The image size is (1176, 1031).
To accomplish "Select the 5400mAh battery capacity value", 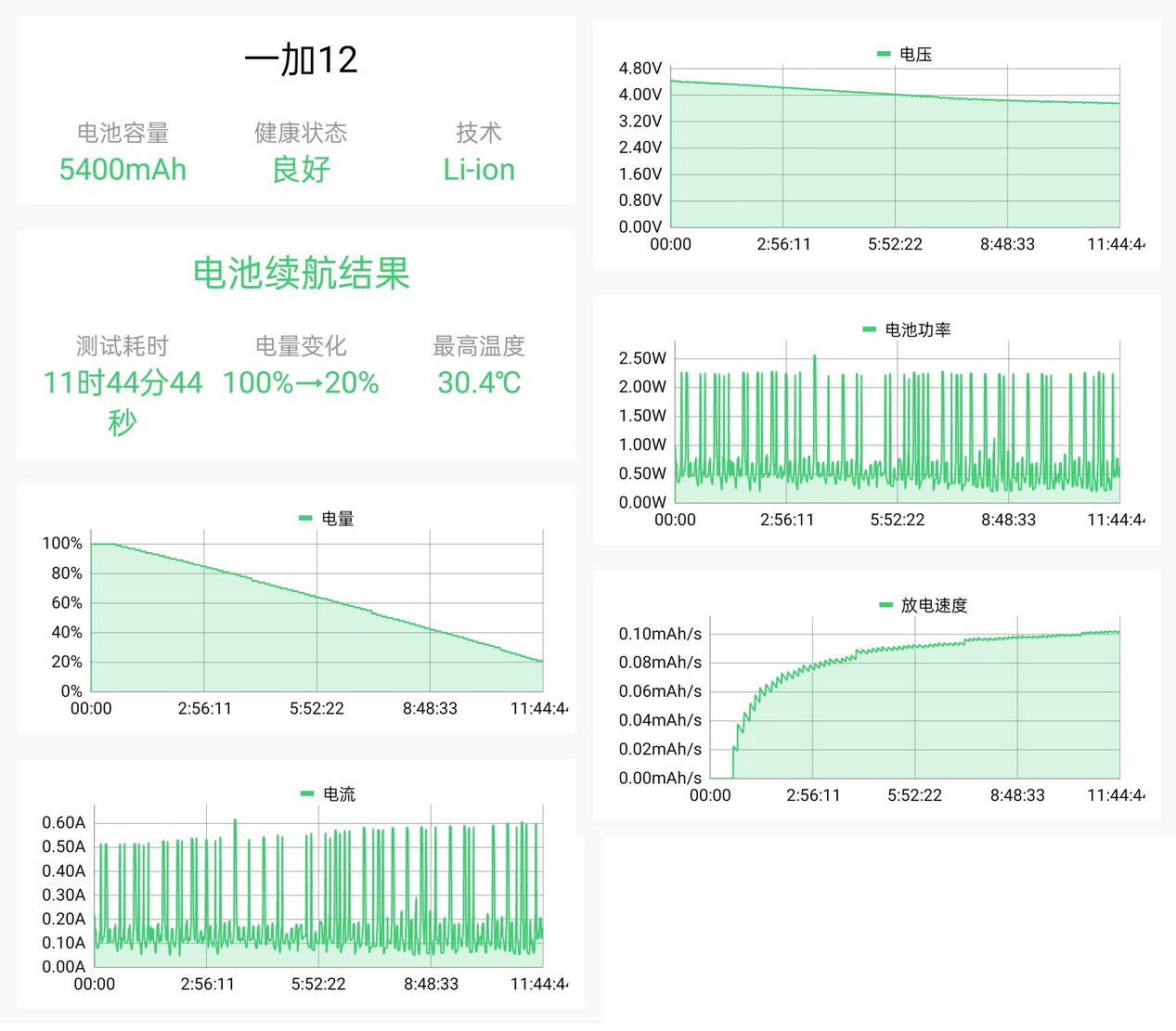I will (x=123, y=170).
